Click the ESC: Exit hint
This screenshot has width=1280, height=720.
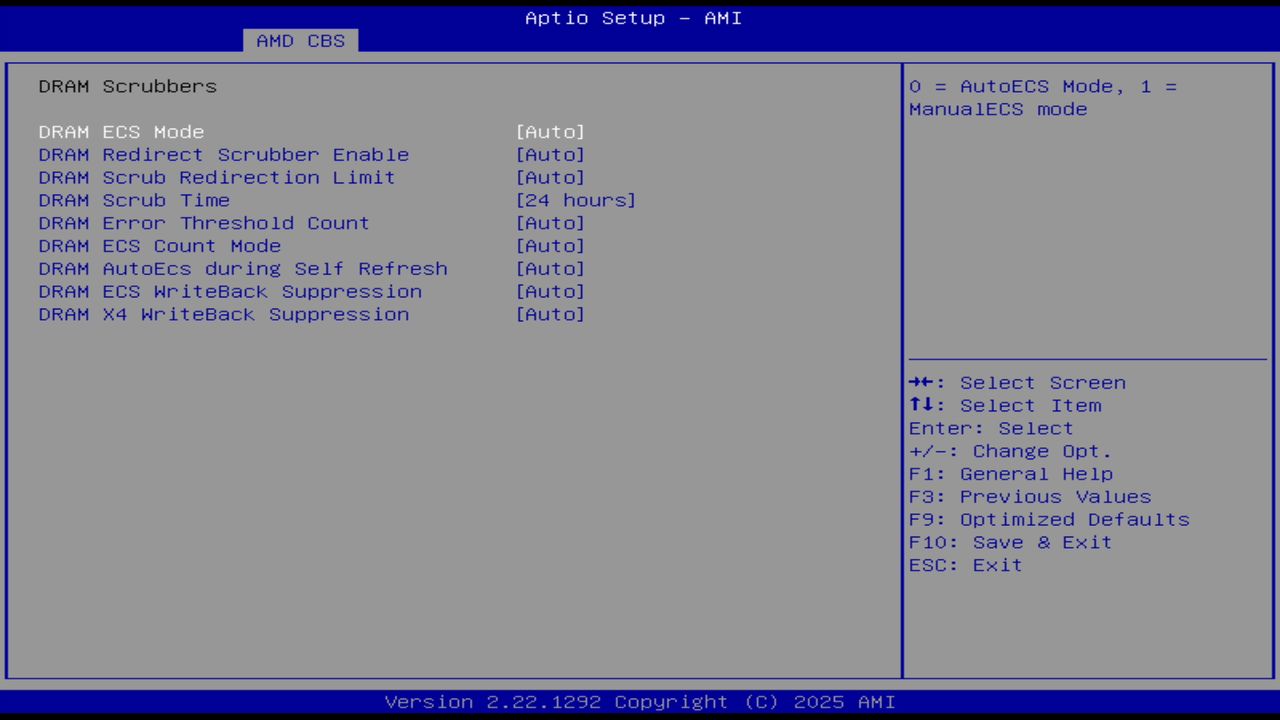[966, 565]
